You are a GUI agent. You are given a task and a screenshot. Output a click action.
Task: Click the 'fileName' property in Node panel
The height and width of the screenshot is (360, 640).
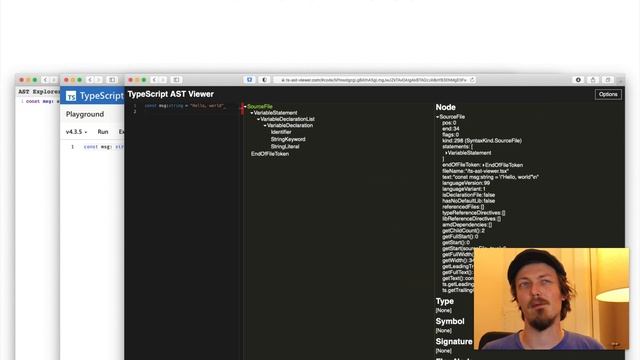(476, 171)
